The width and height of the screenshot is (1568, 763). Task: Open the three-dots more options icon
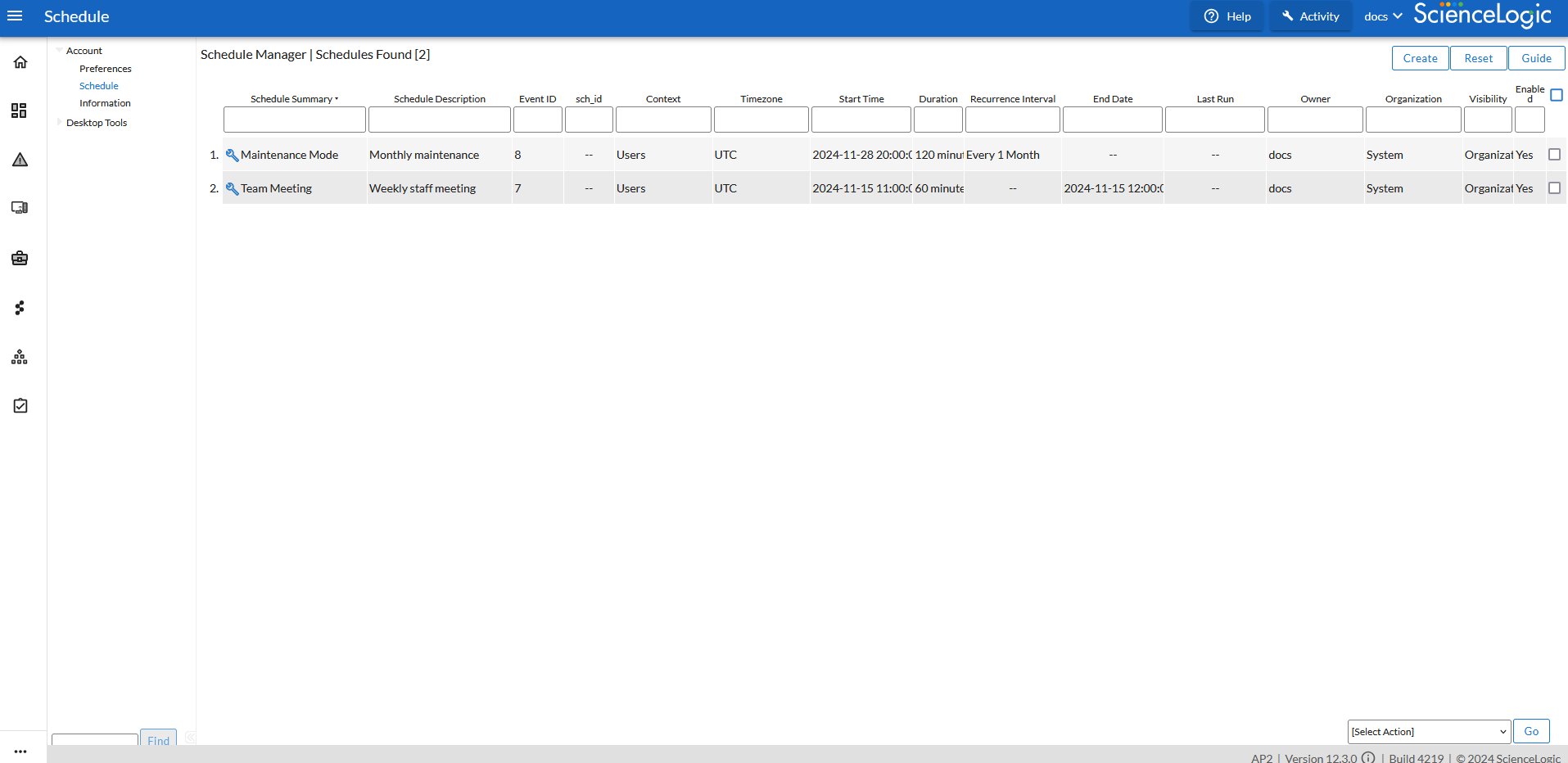pos(20,751)
